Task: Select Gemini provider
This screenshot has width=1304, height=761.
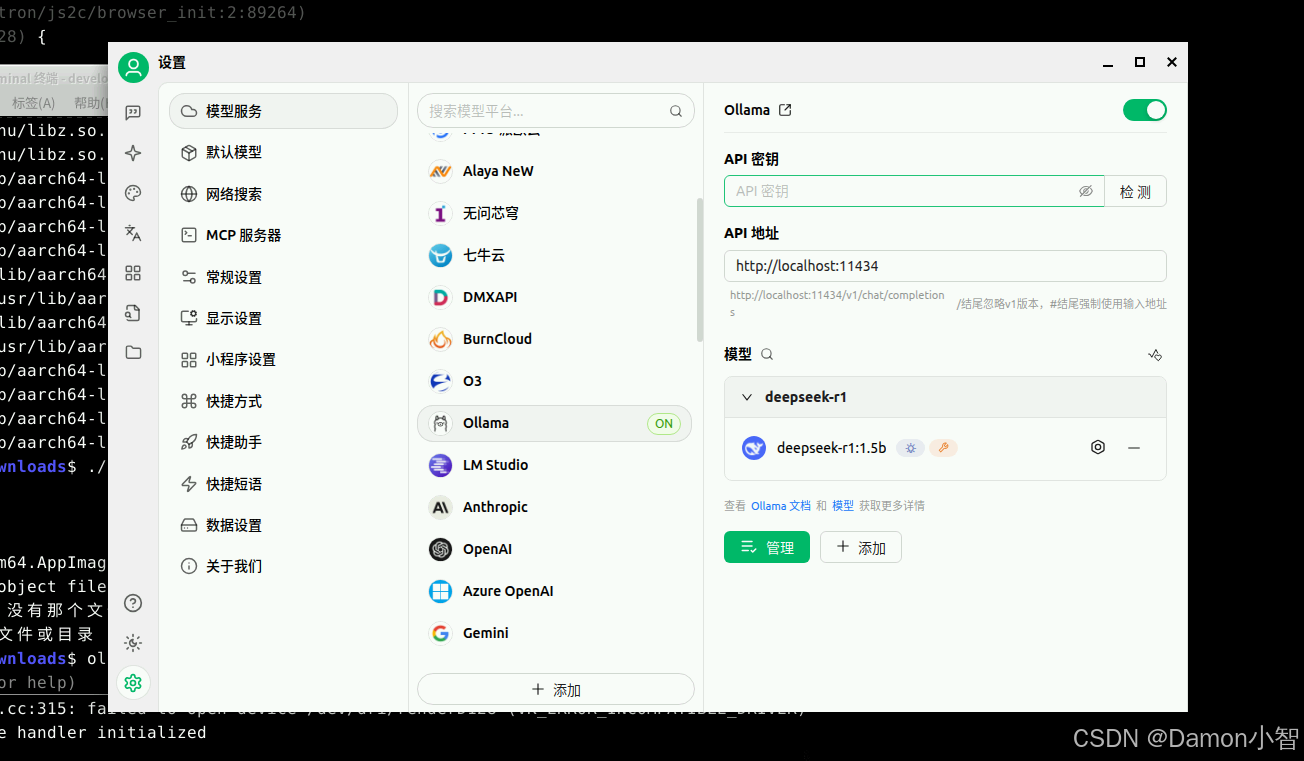Action: (554, 633)
